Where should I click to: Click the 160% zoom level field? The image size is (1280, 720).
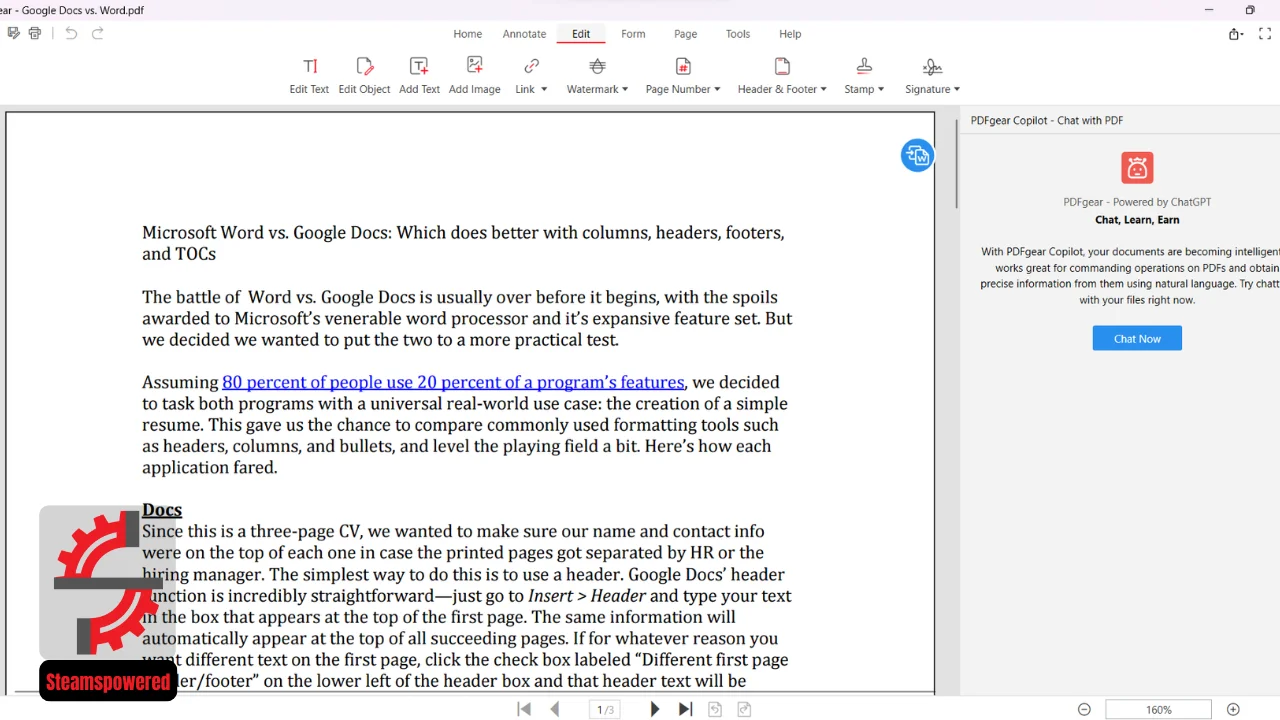coord(1158,710)
